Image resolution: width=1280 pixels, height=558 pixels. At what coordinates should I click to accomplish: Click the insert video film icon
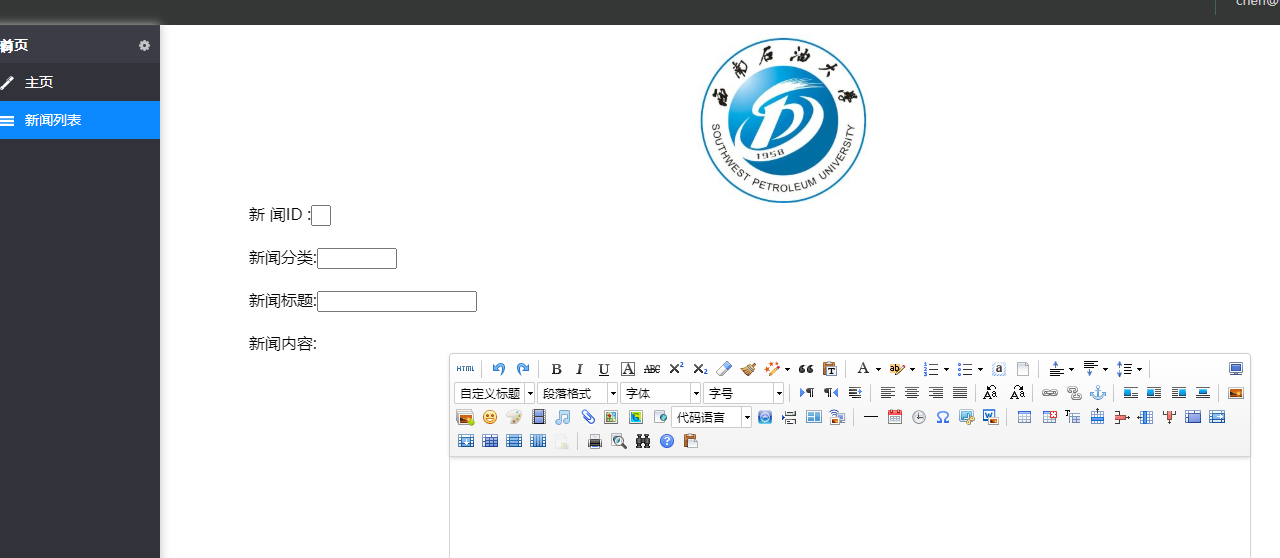(x=539, y=417)
